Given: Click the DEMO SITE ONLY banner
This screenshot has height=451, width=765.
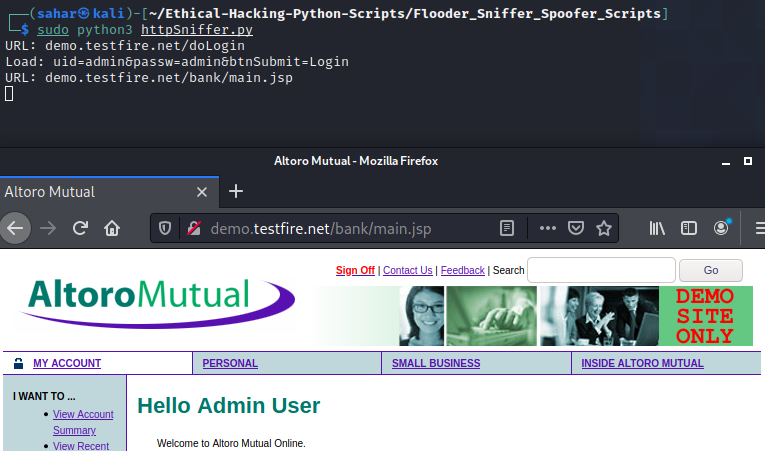Looking at the screenshot, I should [x=705, y=316].
